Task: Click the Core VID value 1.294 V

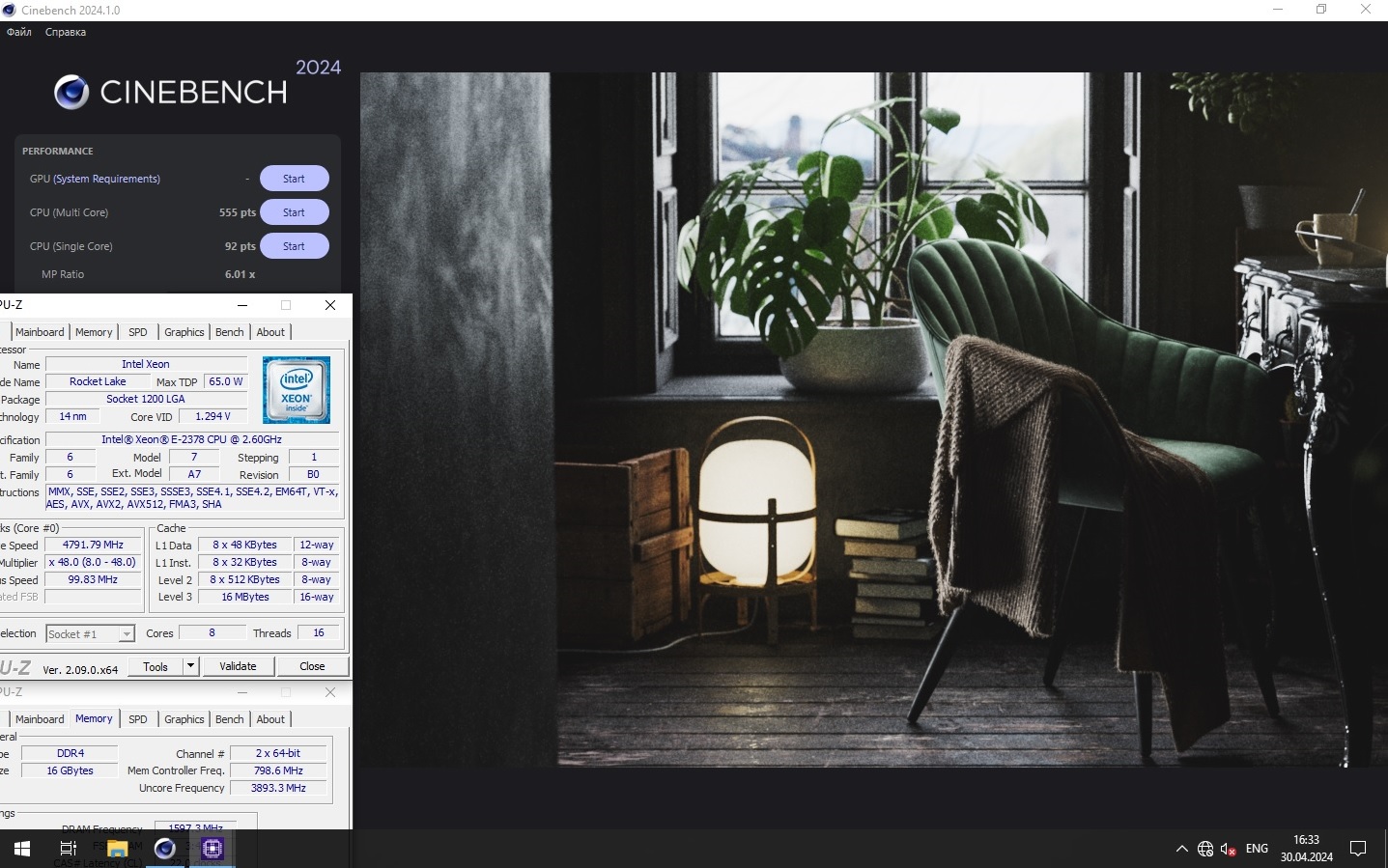Action: 213,416
